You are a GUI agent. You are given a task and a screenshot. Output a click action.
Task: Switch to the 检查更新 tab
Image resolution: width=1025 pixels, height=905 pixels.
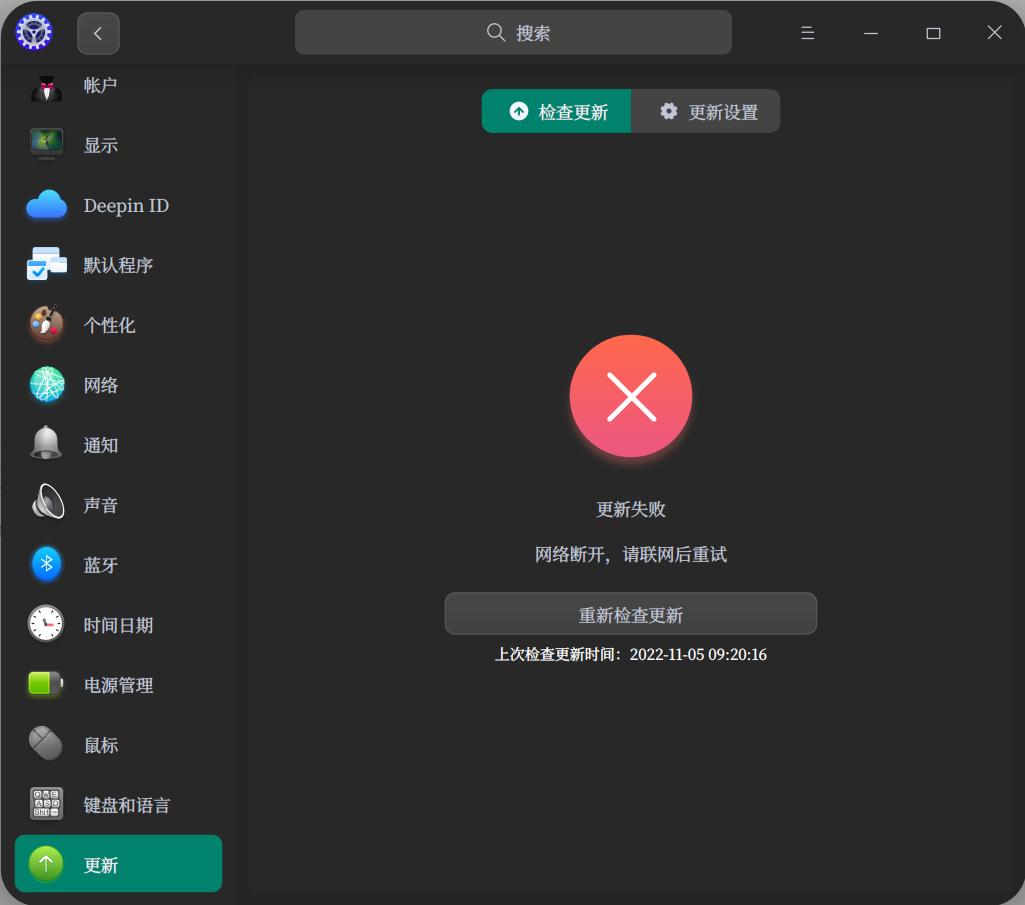tap(556, 111)
